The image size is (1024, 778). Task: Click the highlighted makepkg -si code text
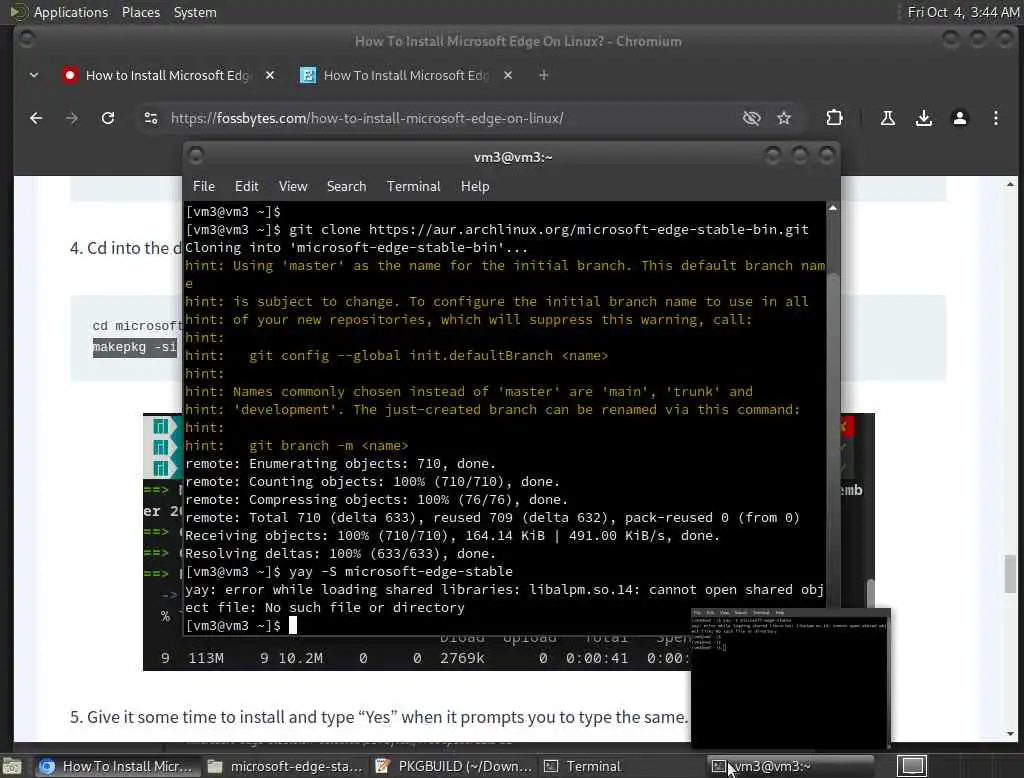(x=135, y=347)
